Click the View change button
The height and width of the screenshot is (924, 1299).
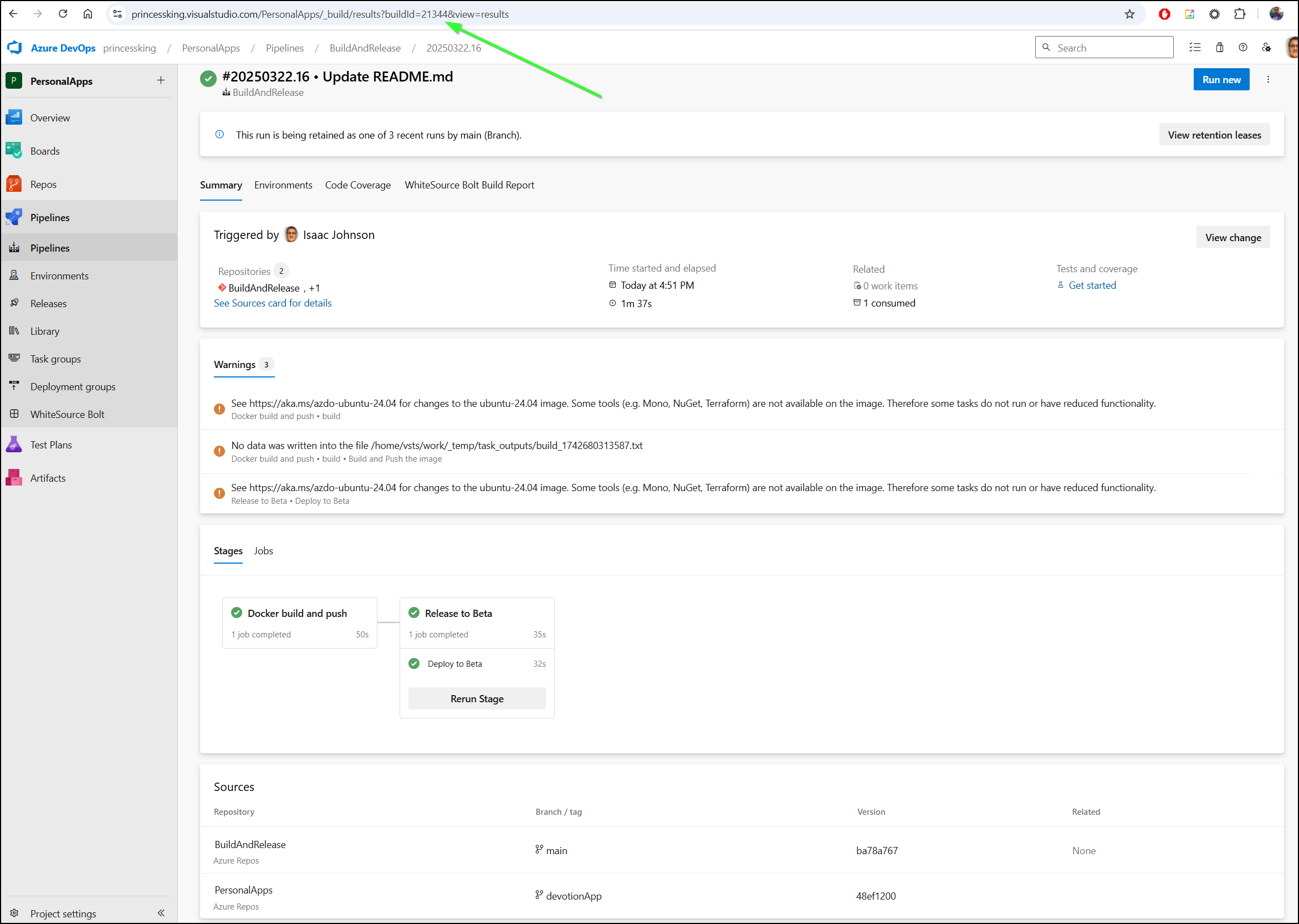[1233, 238]
